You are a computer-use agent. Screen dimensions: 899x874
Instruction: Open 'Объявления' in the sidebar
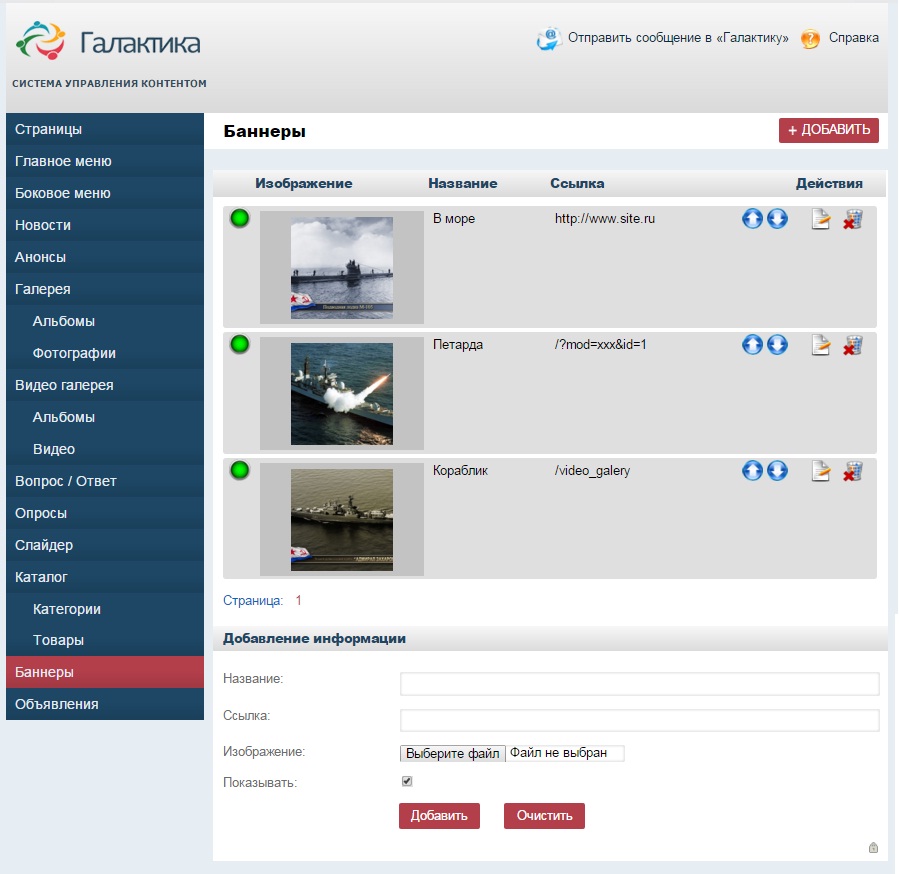pos(105,704)
